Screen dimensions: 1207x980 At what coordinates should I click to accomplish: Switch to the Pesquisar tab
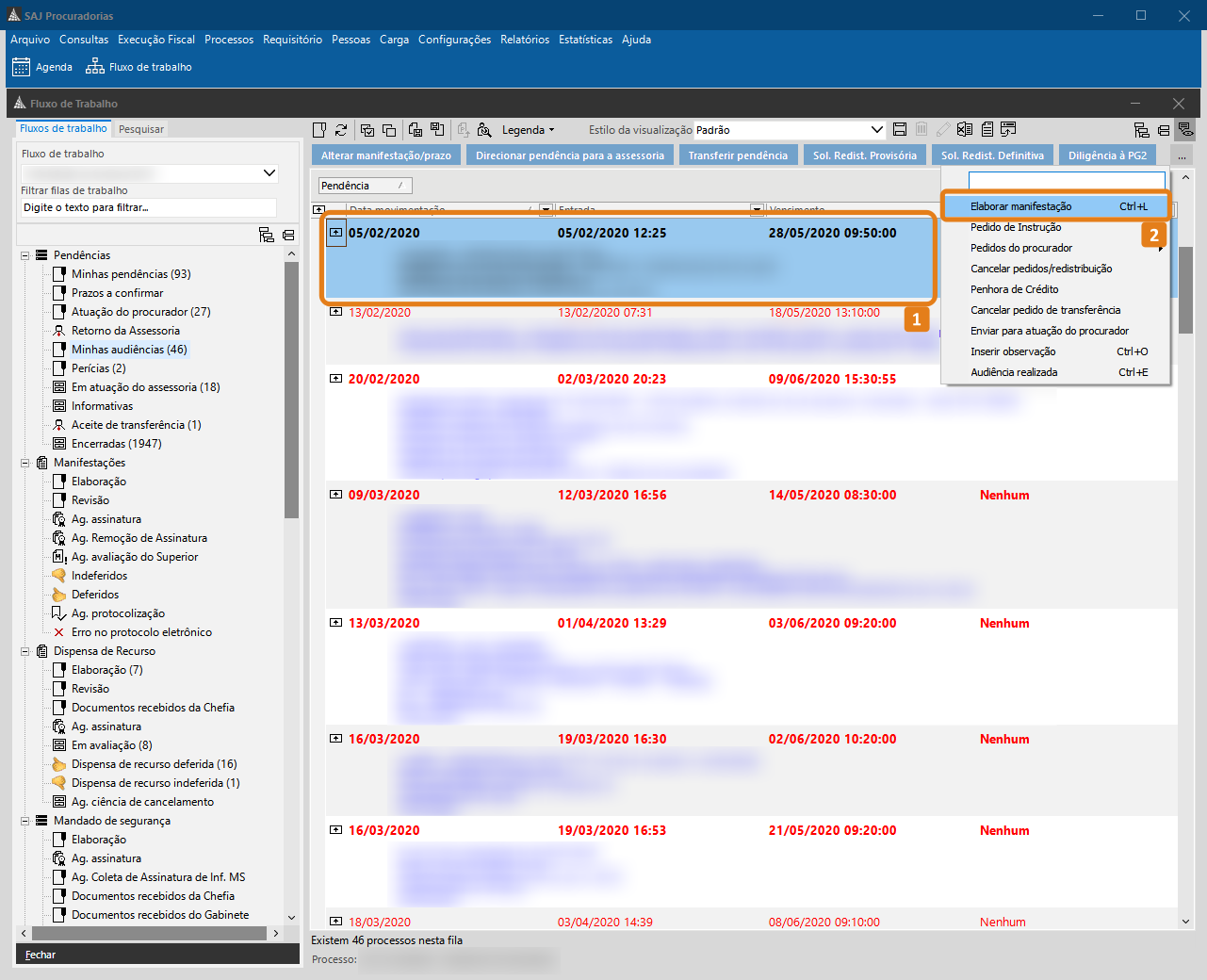coord(141,129)
